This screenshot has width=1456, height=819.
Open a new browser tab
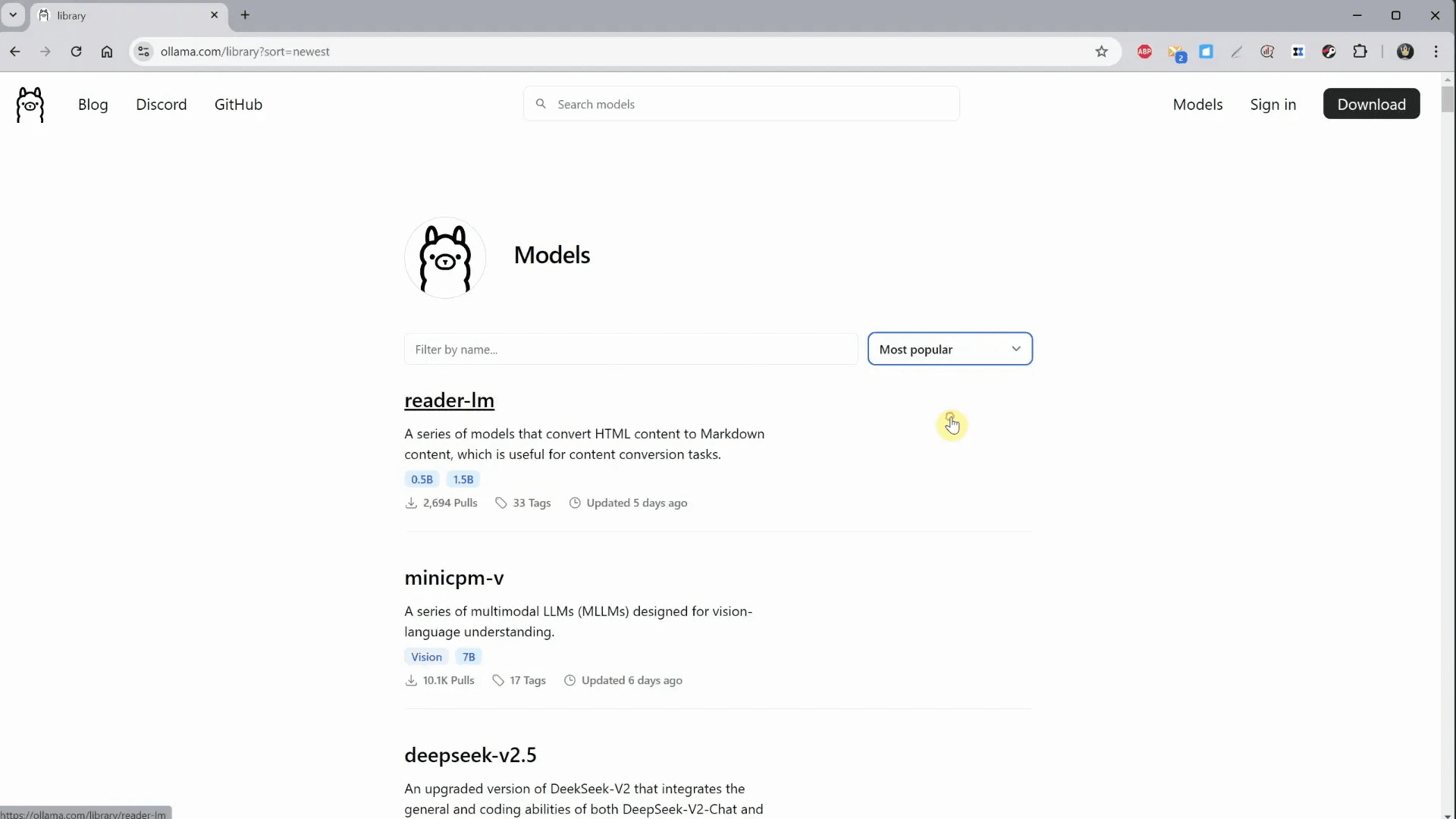(245, 15)
